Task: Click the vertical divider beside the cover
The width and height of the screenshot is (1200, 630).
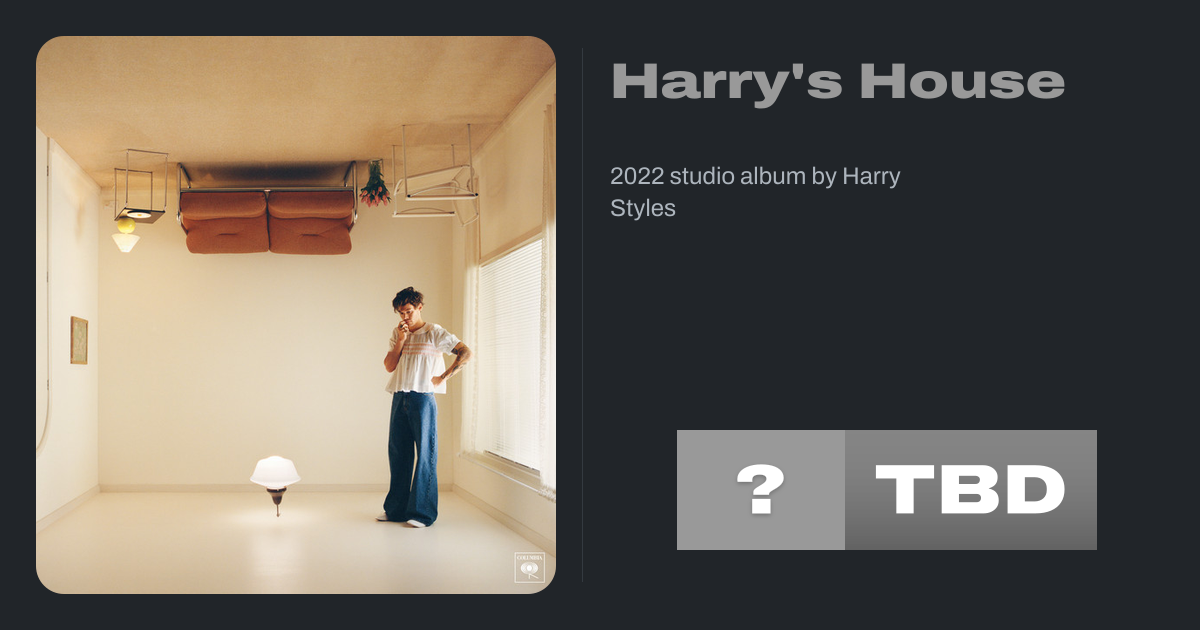Action: click(x=583, y=315)
